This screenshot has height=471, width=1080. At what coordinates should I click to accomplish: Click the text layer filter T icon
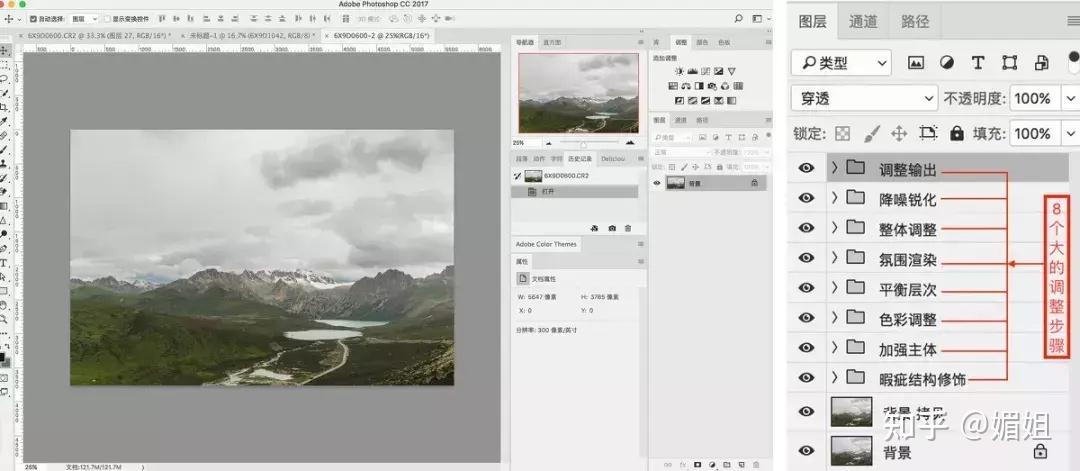(977, 63)
